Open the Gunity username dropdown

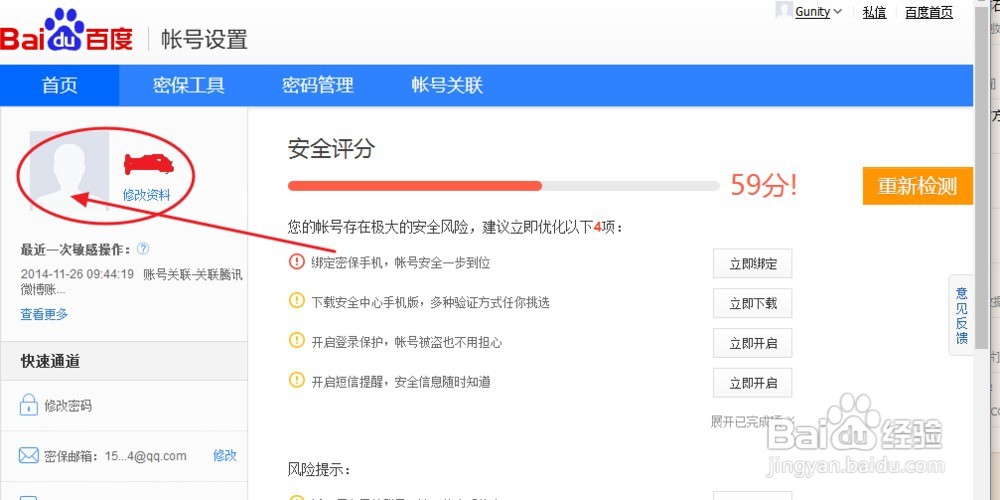818,12
